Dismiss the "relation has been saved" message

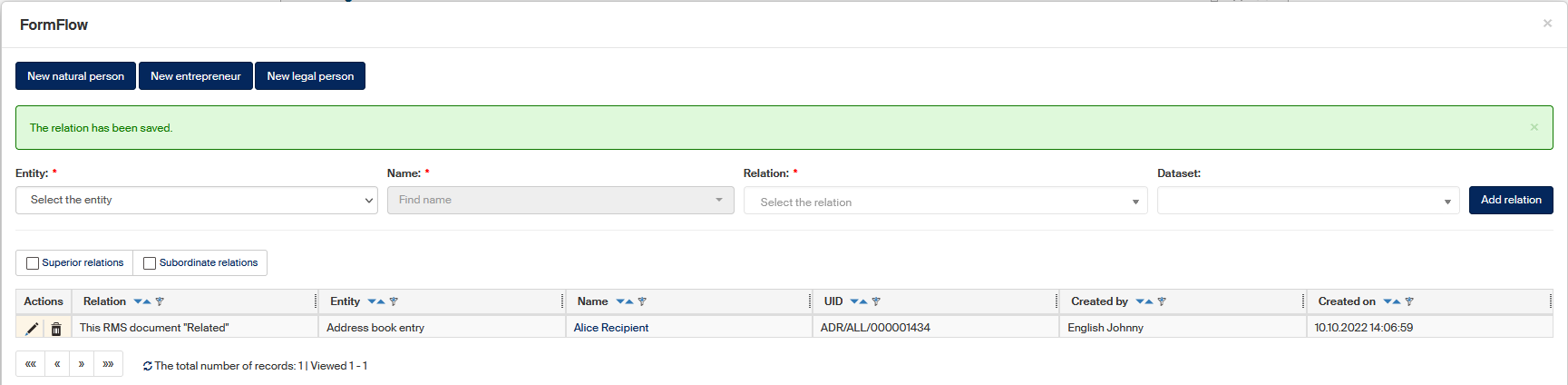coord(1534,127)
